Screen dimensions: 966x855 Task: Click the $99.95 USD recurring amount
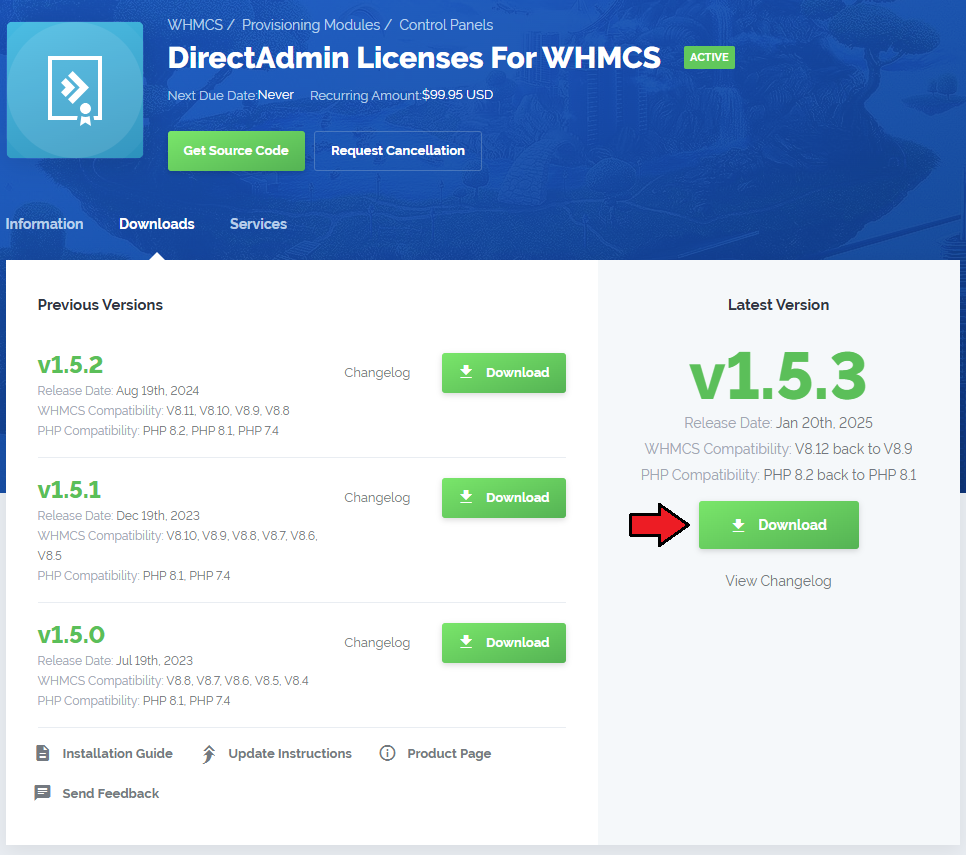[x=458, y=95]
